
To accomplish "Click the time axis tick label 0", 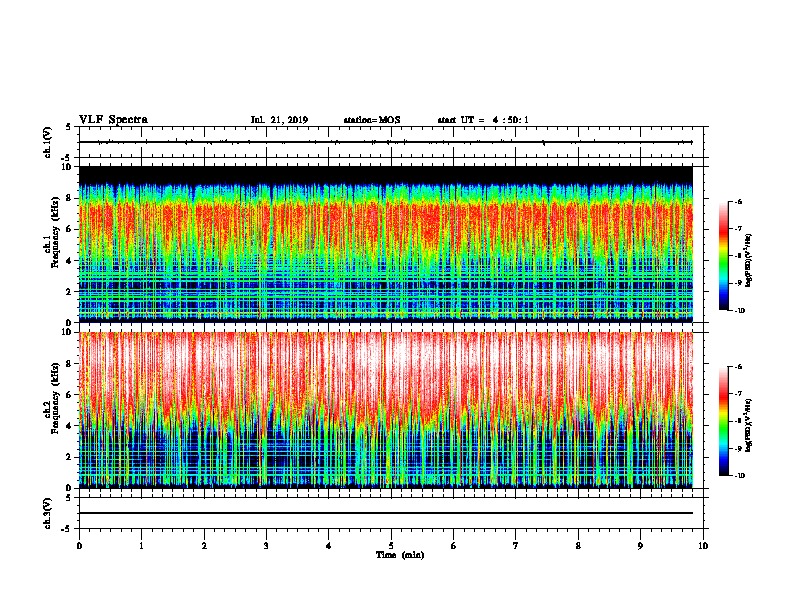I will click(x=79, y=546).
